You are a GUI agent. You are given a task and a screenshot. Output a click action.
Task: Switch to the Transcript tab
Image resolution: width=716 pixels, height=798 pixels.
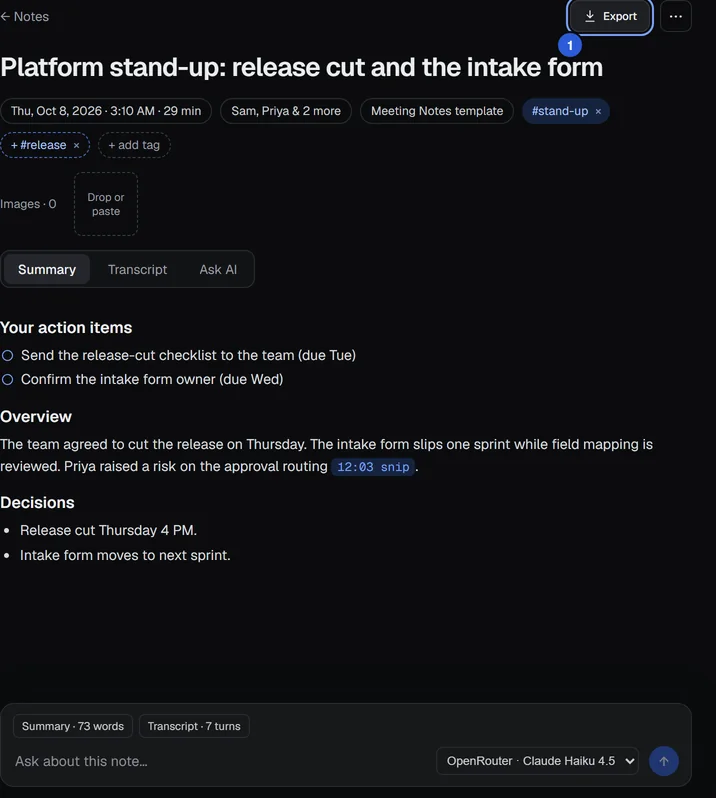pos(137,269)
